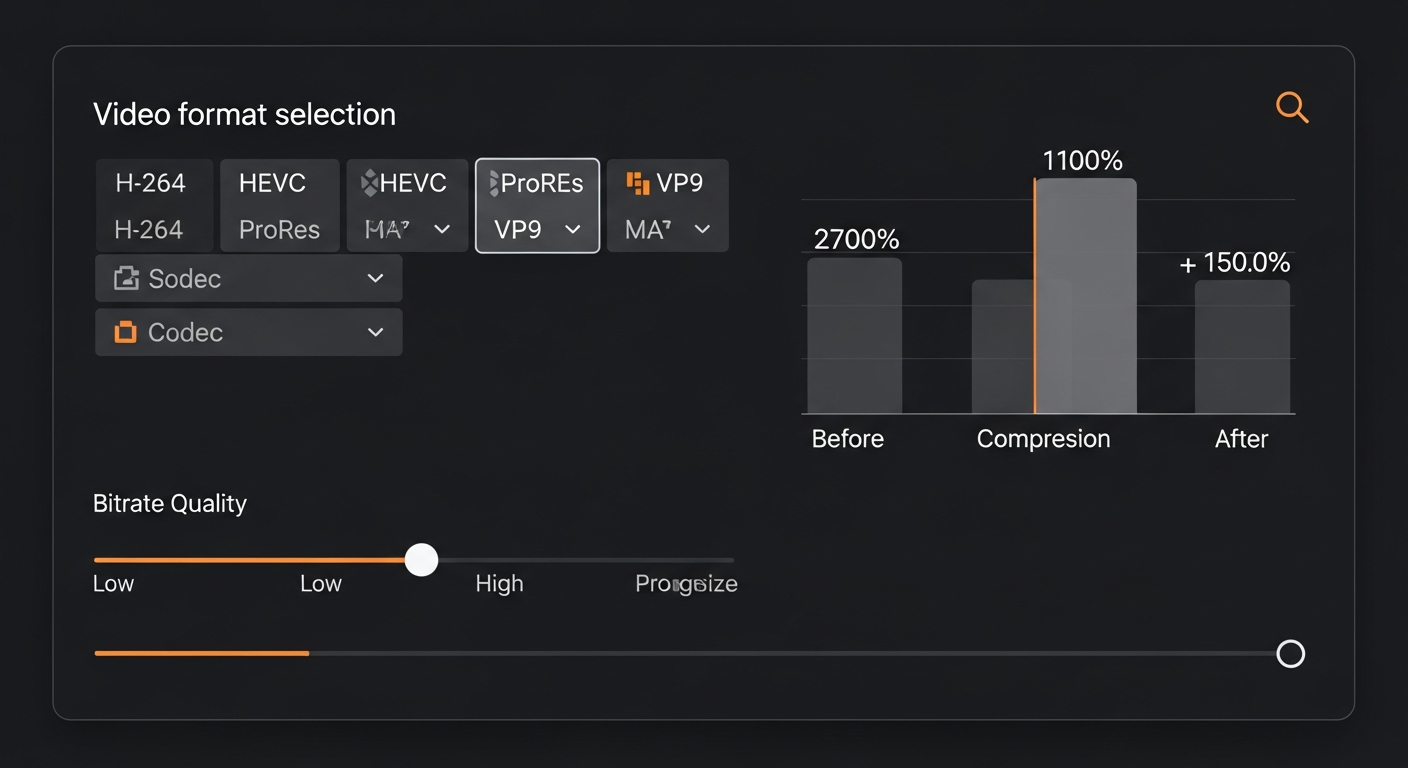
Task: Select the H-264 format tile
Action: click(153, 205)
